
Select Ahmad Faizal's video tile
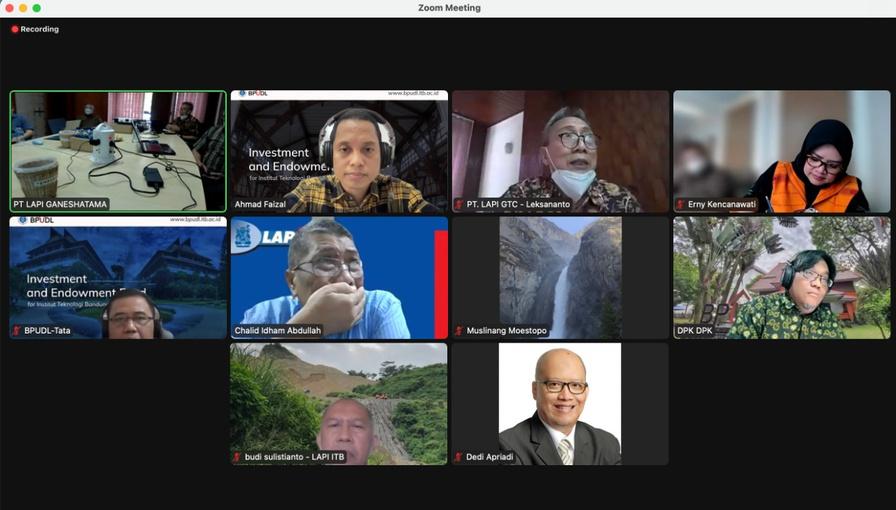(339, 152)
